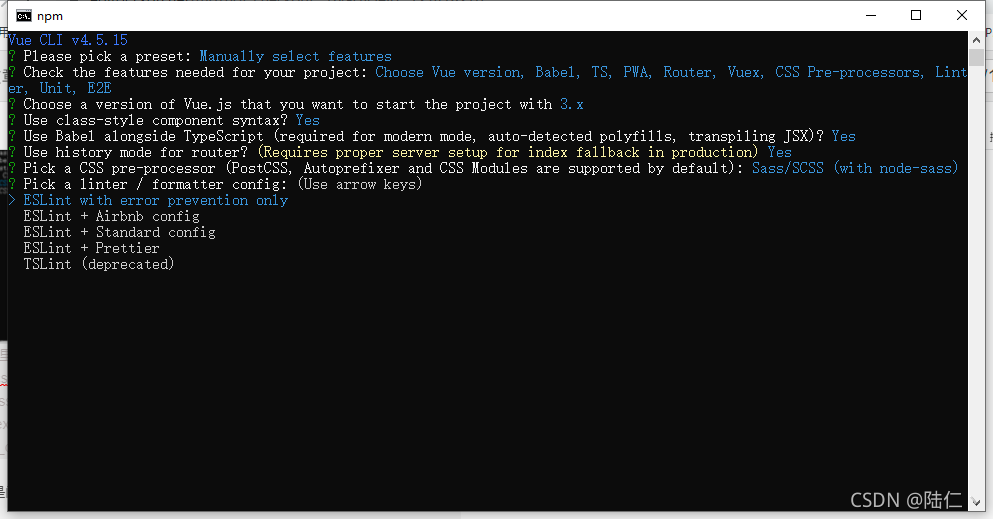Maximize the npm console window
Viewport: 993px width, 519px height.
pyautogui.click(x=916, y=15)
